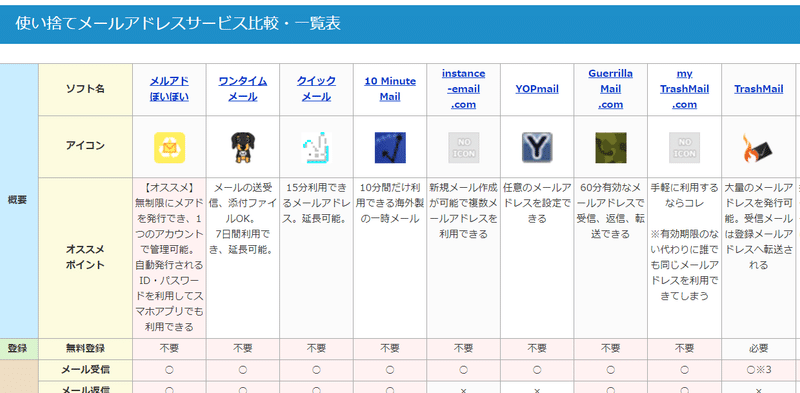Open the TrashMail link
The image size is (800, 393).
[759, 89]
